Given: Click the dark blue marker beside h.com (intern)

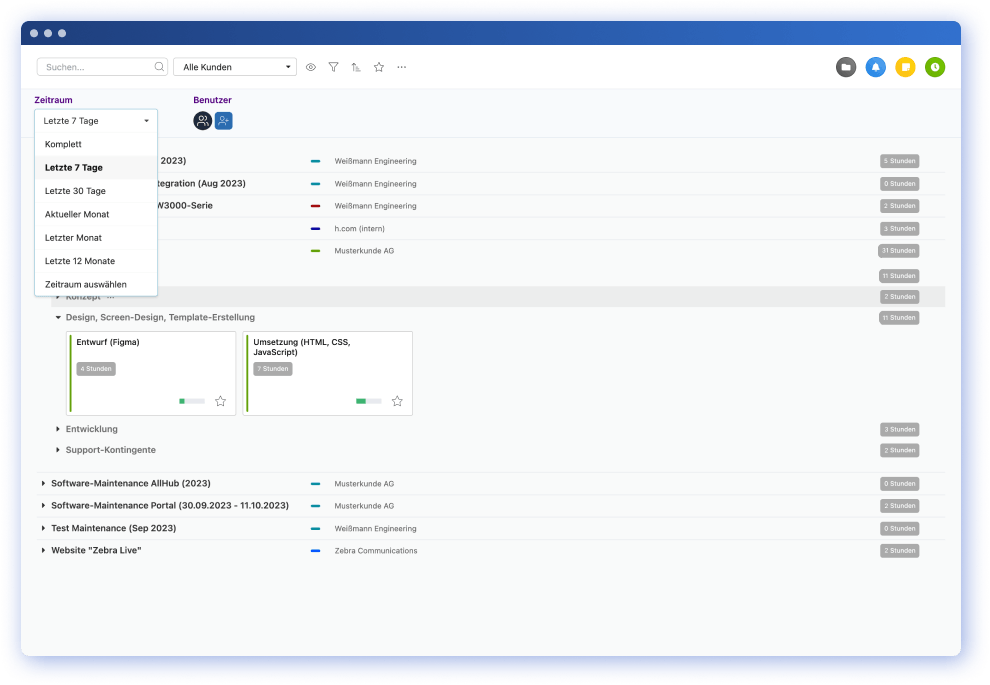Looking at the screenshot, I should [x=316, y=229].
